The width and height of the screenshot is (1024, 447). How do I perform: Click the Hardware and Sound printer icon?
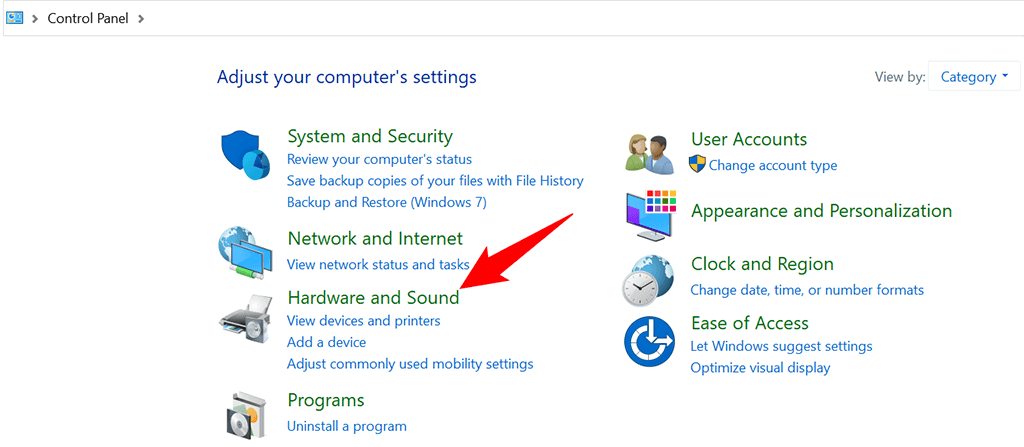[x=245, y=318]
